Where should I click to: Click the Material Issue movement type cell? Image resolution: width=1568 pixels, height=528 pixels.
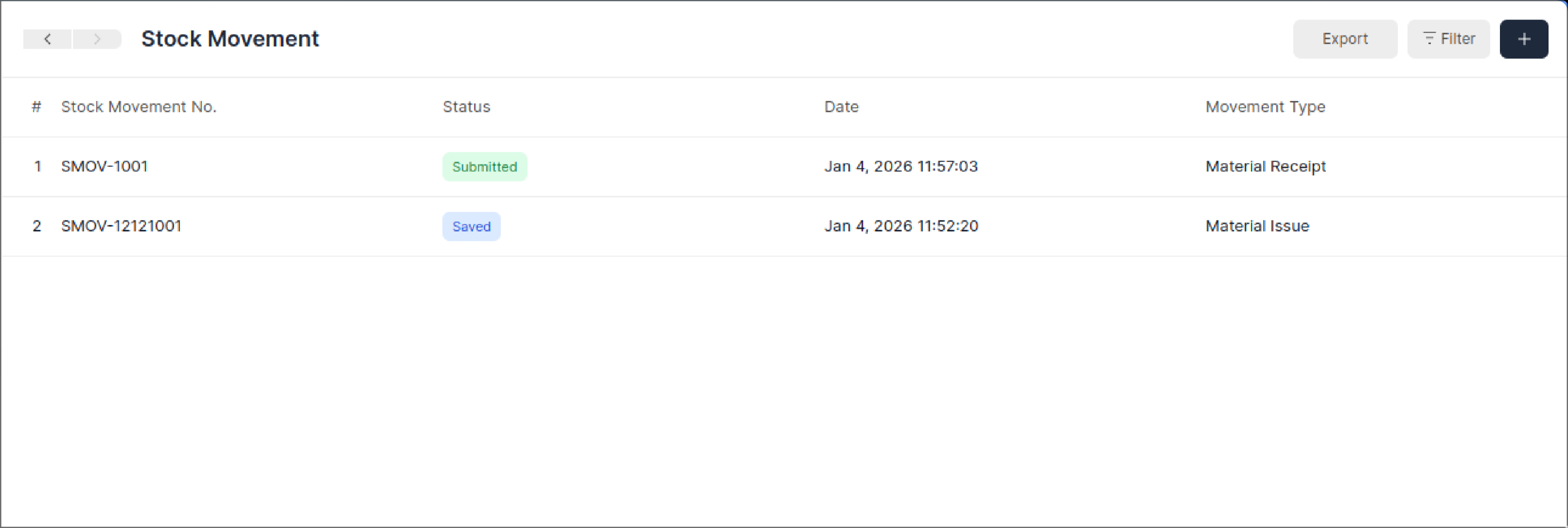(x=1256, y=226)
